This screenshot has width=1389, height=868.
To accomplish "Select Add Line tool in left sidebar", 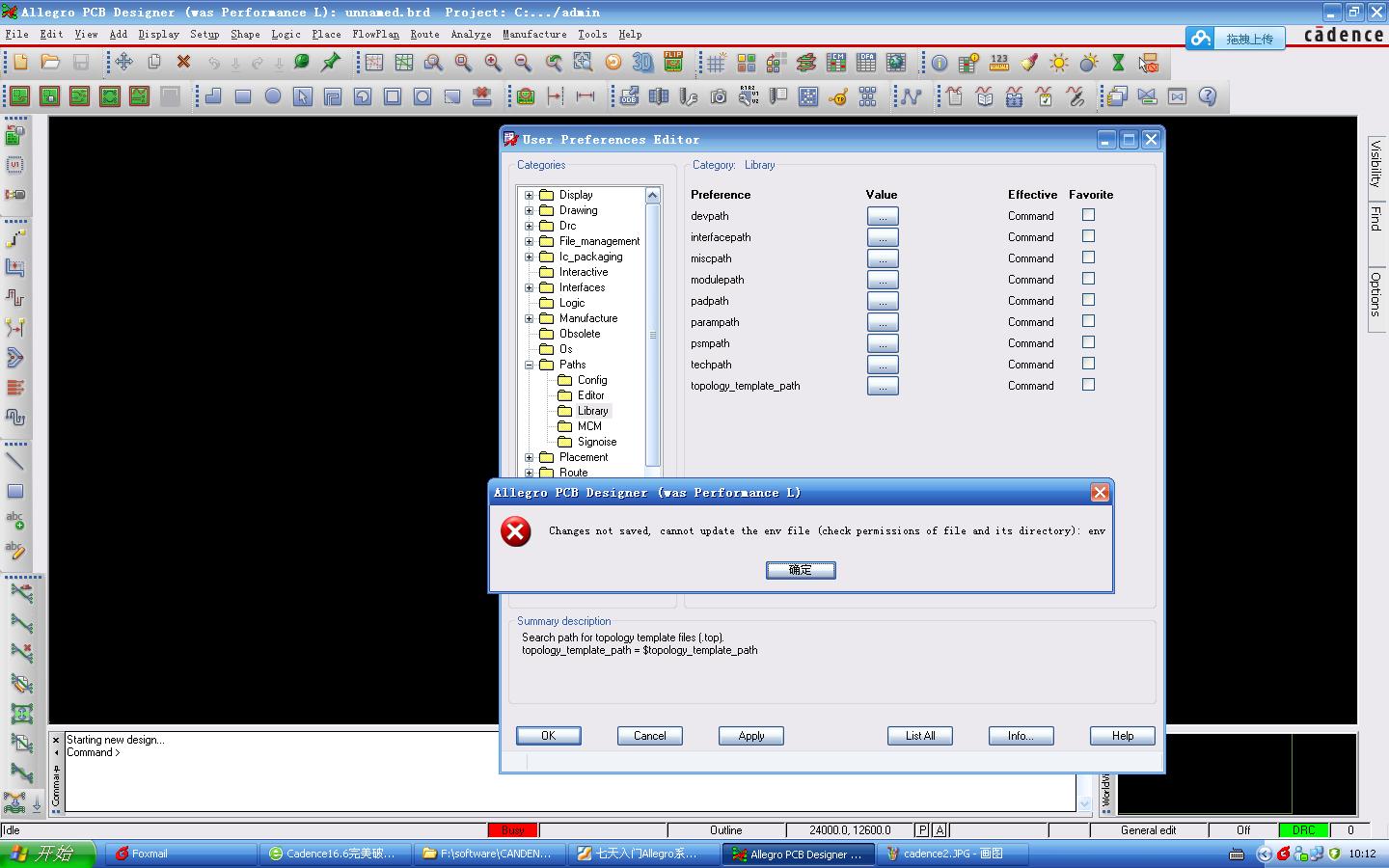I will [x=15, y=461].
